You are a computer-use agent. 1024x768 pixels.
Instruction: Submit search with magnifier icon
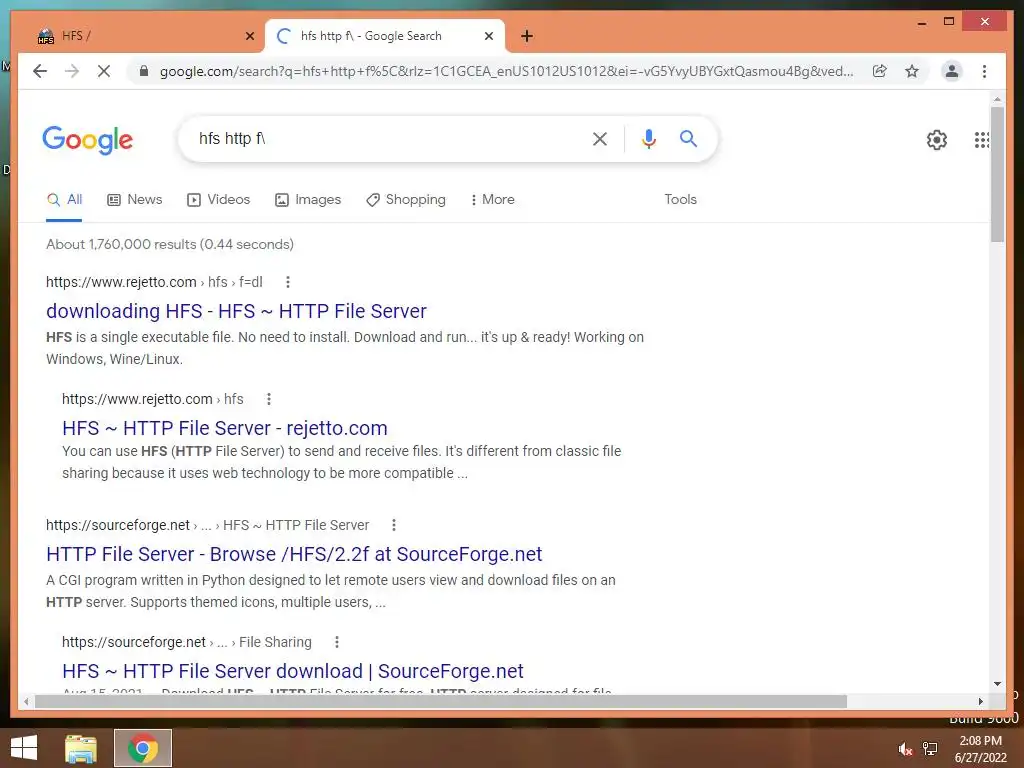tap(688, 138)
